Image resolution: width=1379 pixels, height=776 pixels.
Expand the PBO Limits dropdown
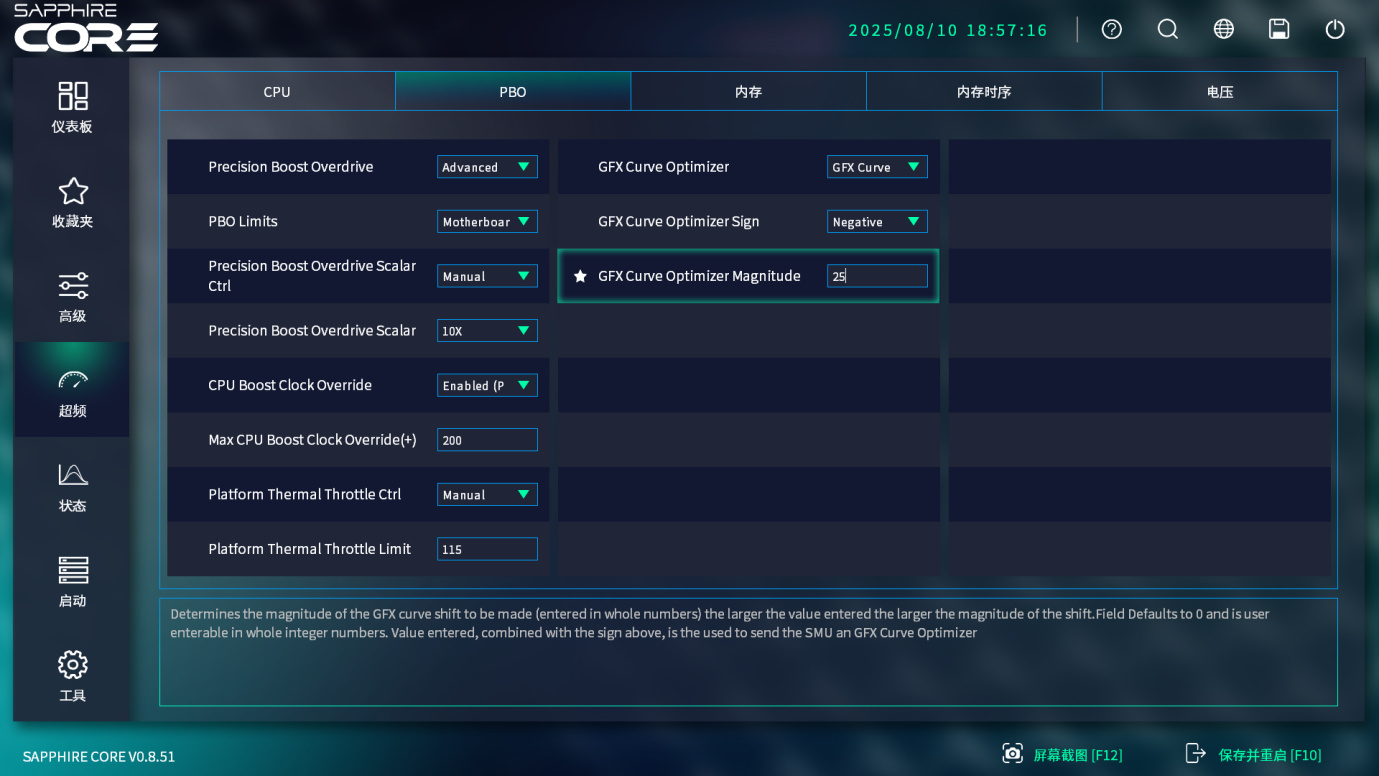[x=487, y=222]
